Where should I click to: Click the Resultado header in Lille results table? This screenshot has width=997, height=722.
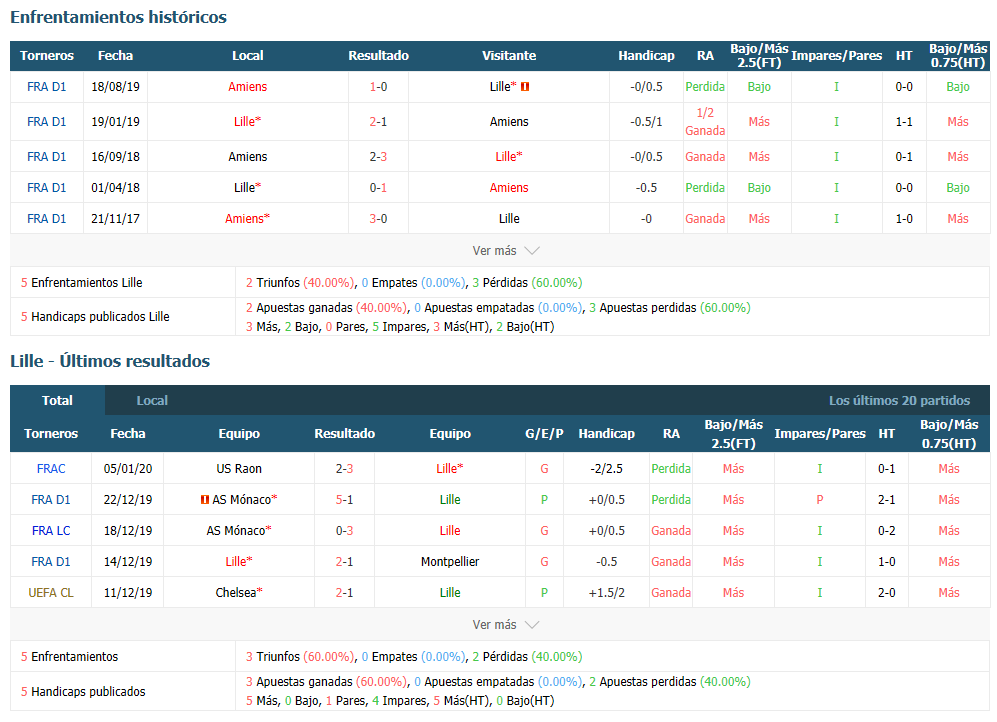[x=345, y=433]
